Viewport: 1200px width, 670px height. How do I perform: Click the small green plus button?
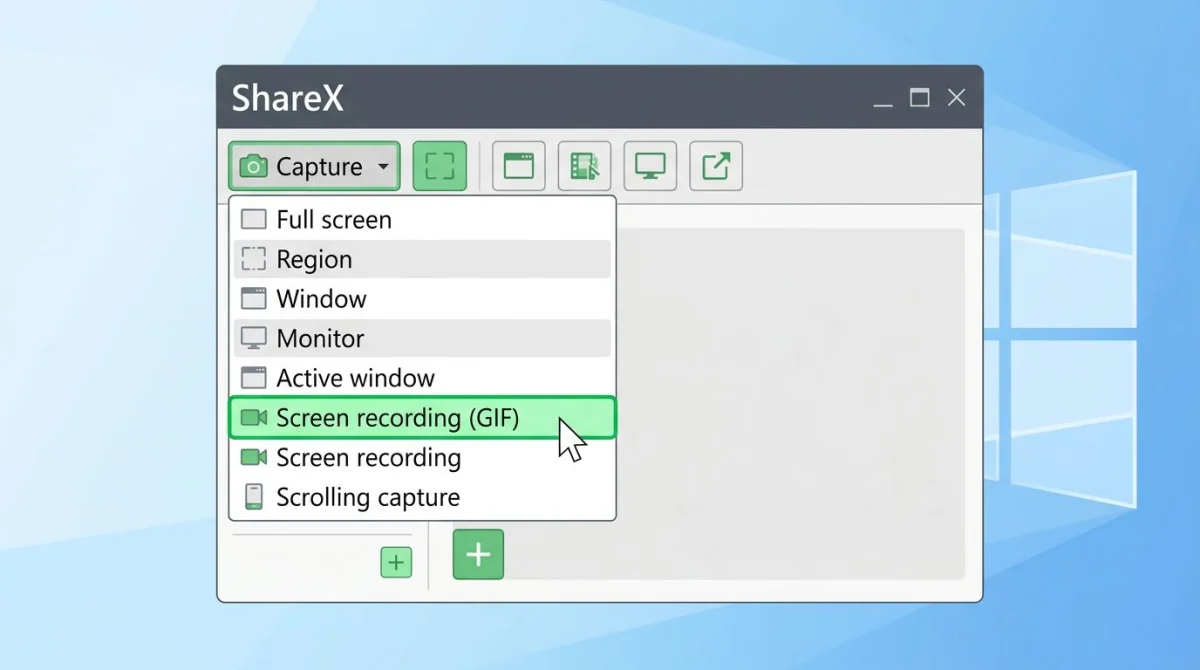pyautogui.click(x=396, y=563)
